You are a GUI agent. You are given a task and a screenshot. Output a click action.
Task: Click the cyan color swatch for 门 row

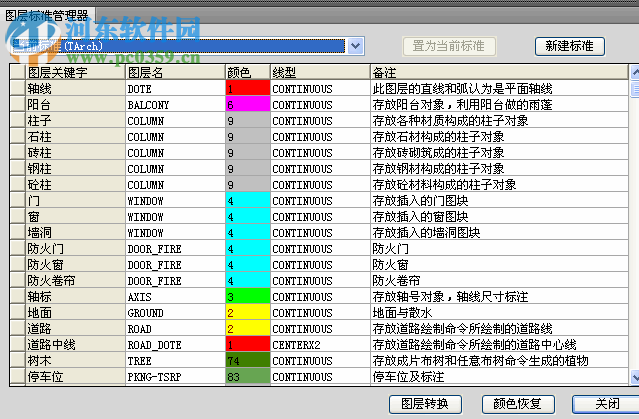(x=248, y=201)
